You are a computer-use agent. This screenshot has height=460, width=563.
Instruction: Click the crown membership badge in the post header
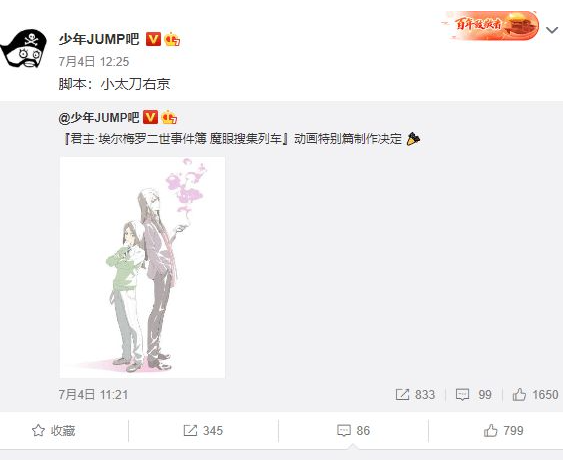click(x=172, y=39)
